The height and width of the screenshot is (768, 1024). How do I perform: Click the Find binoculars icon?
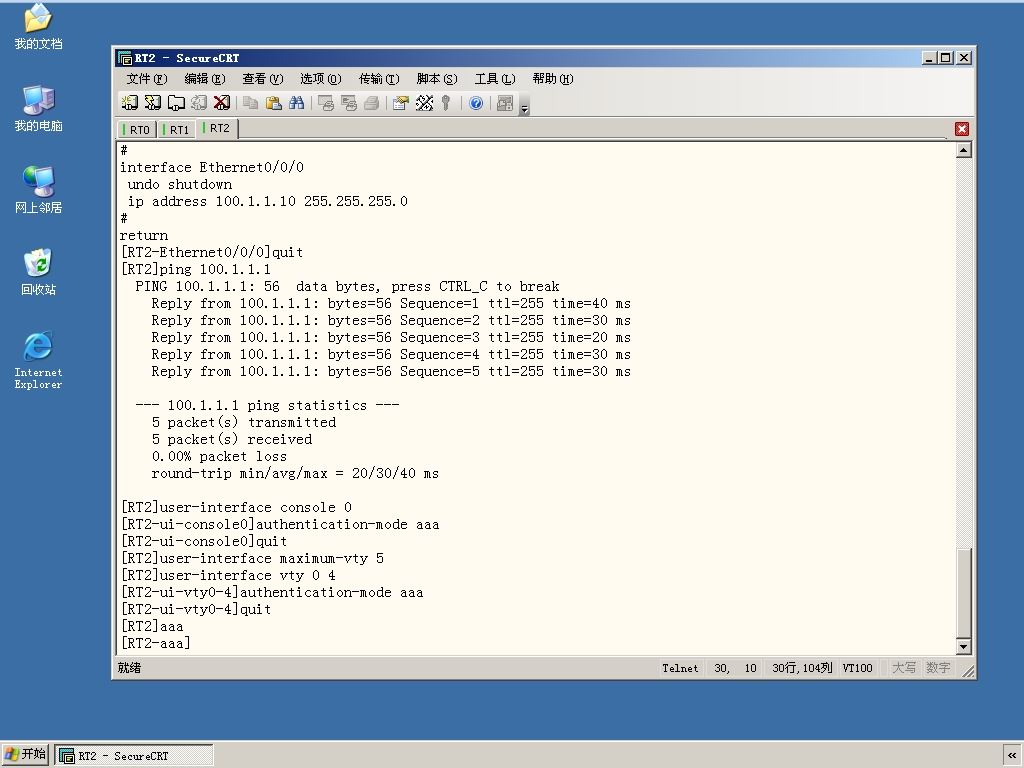(296, 103)
